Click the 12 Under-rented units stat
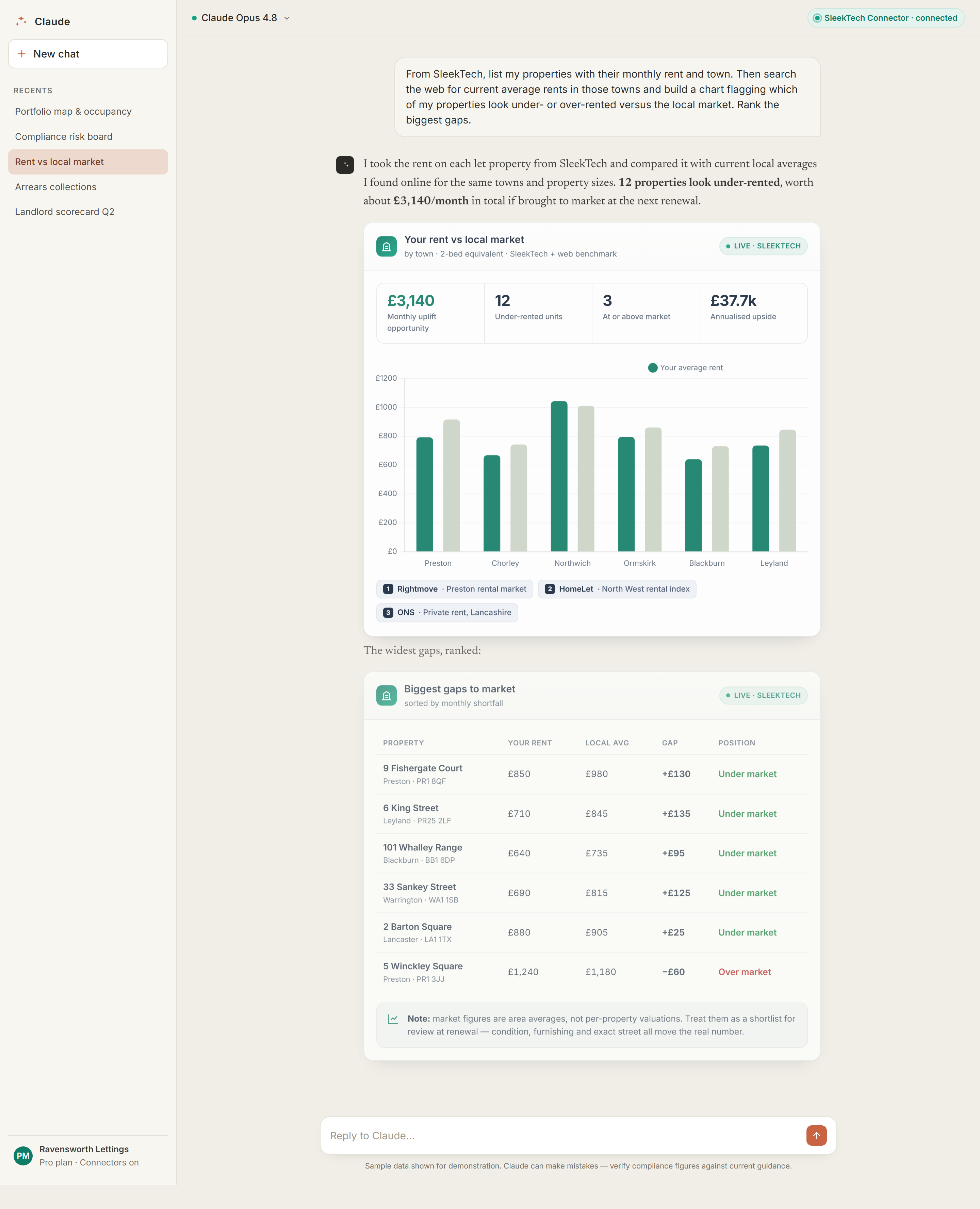 point(538,313)
